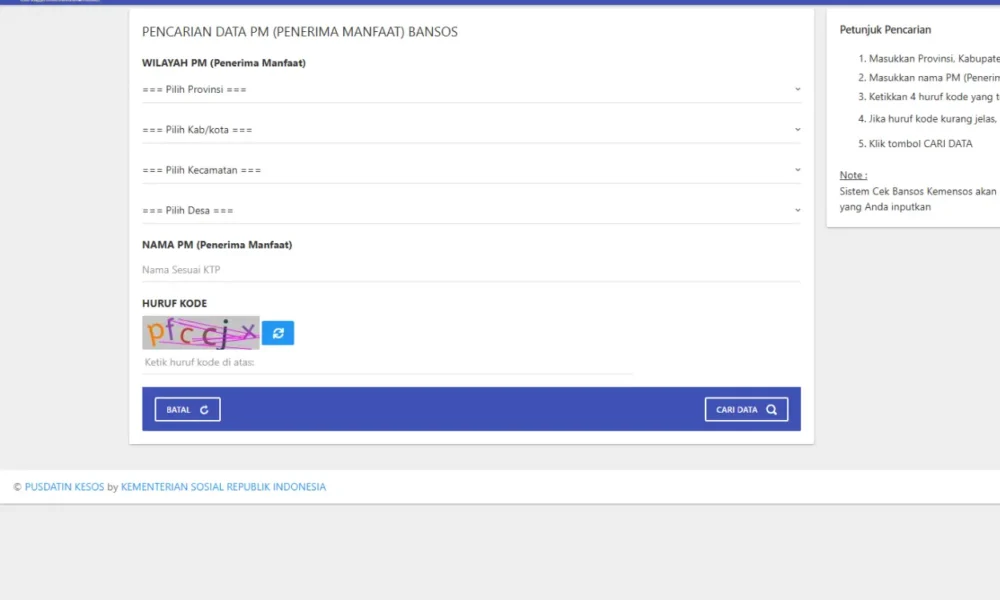
Task: Refresh the captcha code image
Action: (278, 333)
